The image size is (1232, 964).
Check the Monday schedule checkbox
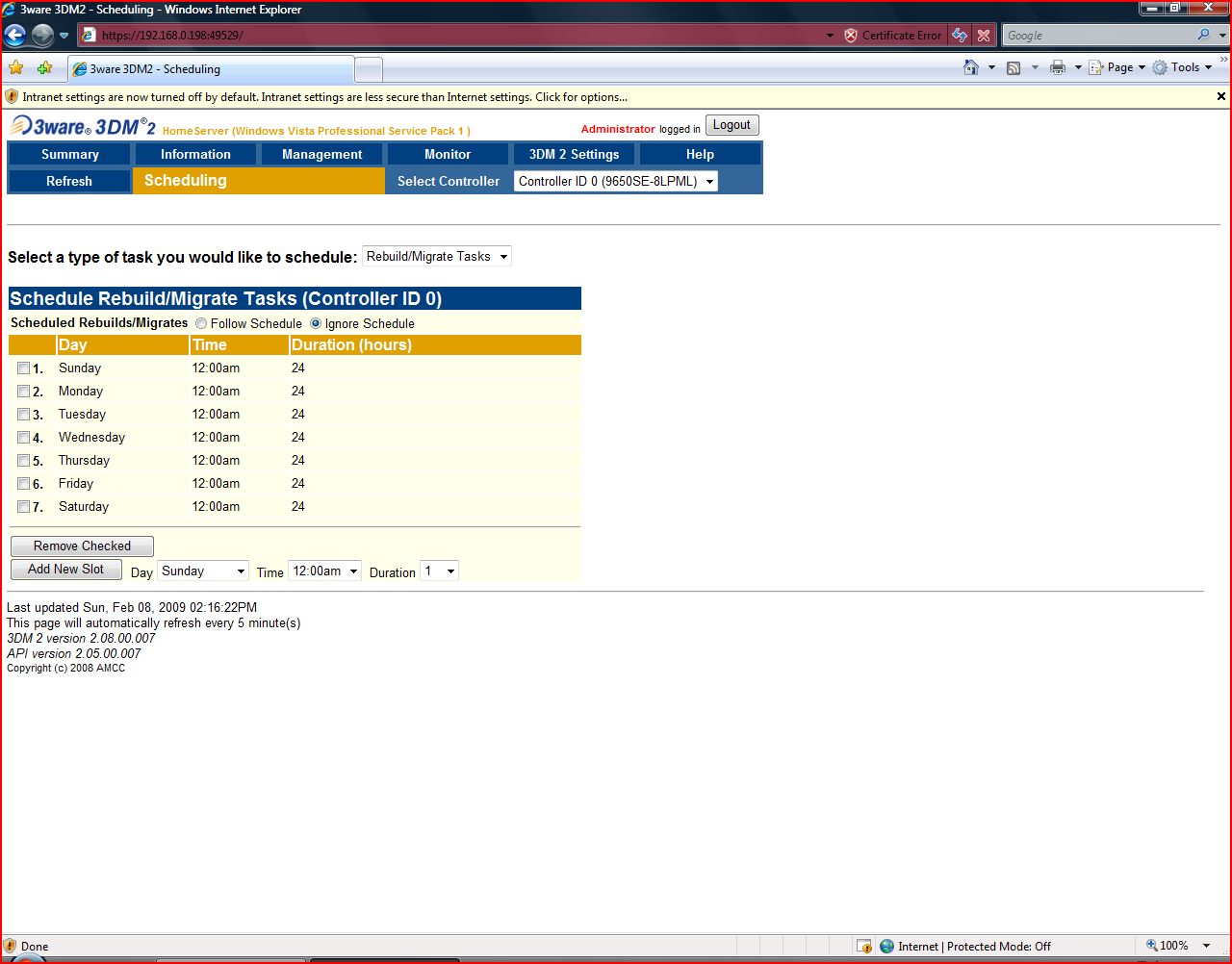pos(23,391)
